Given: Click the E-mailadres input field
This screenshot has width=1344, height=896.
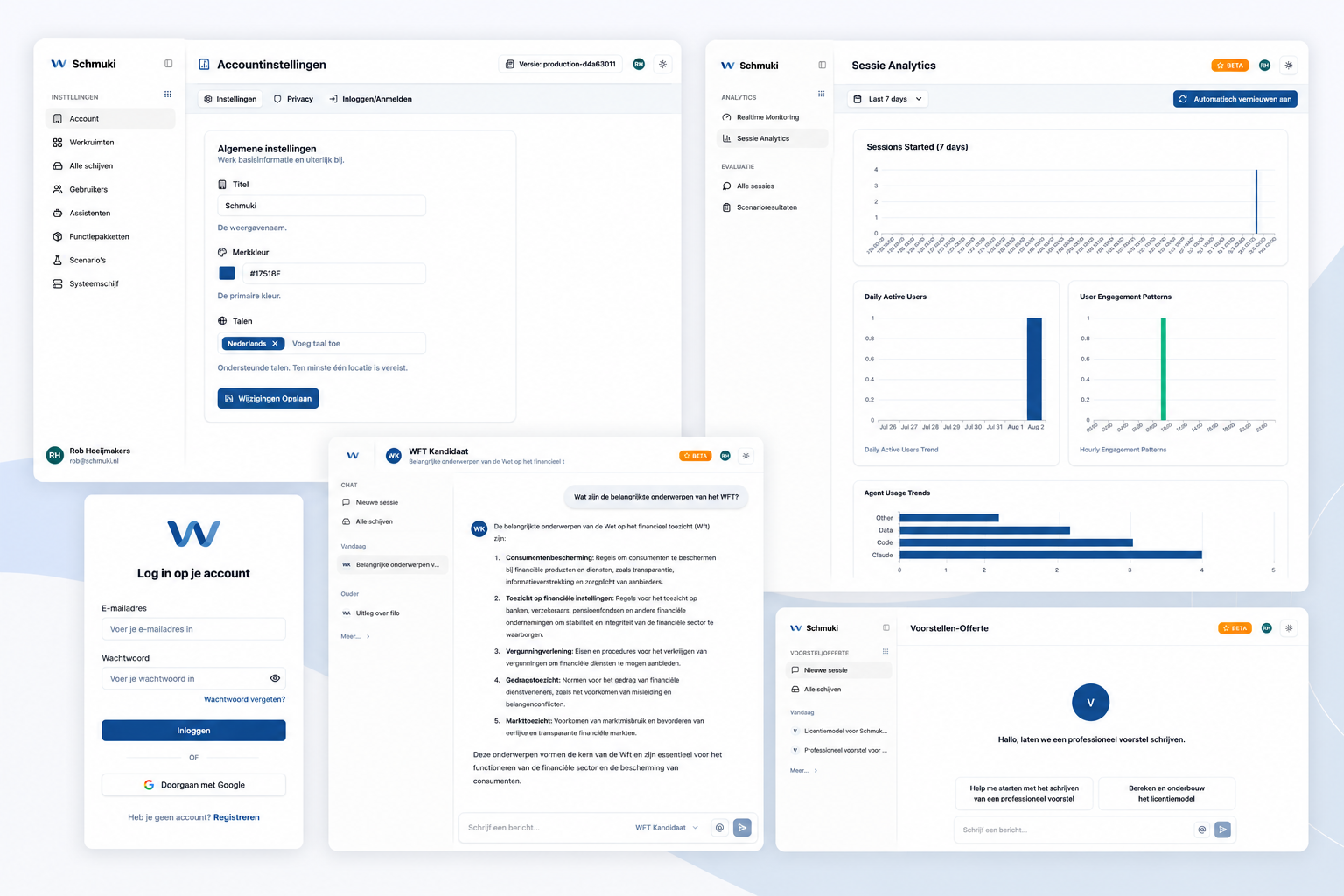Looking at the screenshot, I should click(x=193, y=629).
